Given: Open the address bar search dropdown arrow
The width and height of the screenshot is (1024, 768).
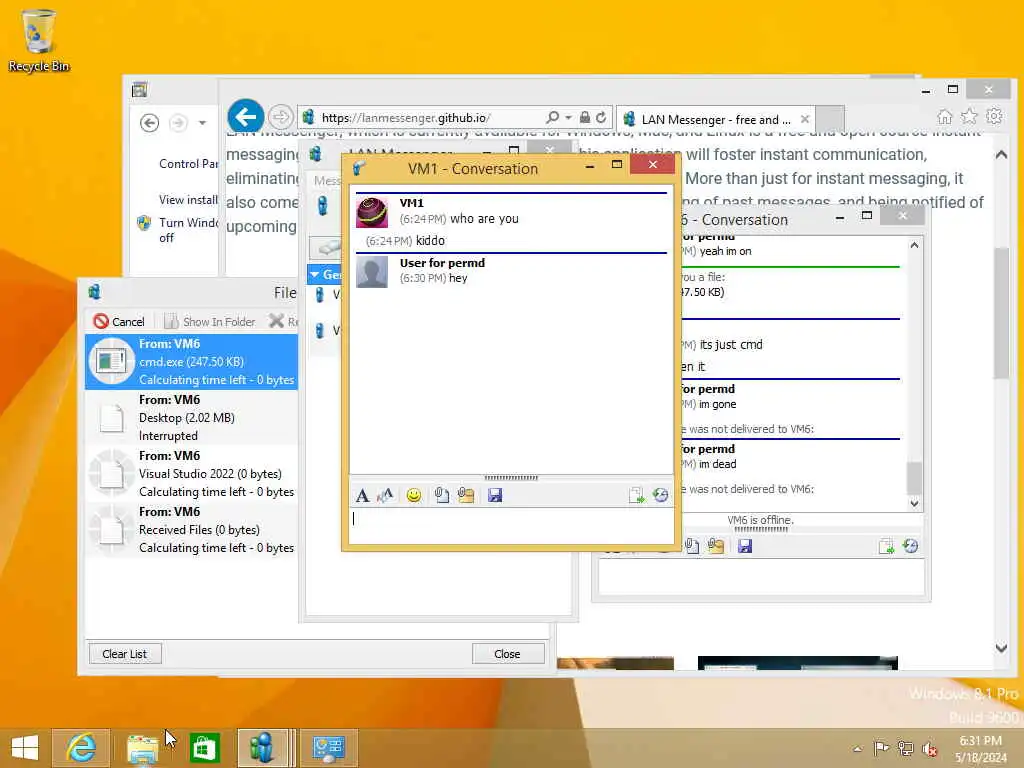Looking at the screenshot, I should (568, 118).
